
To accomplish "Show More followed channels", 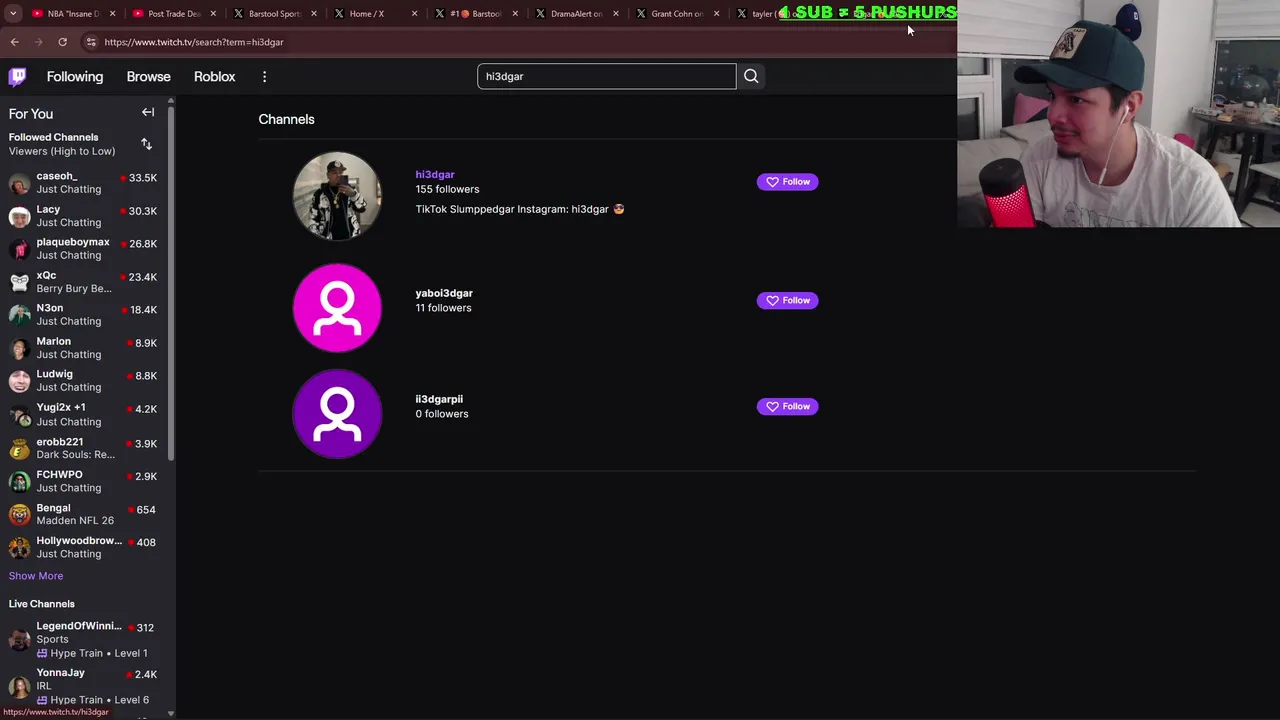I will tap(36, 576).
